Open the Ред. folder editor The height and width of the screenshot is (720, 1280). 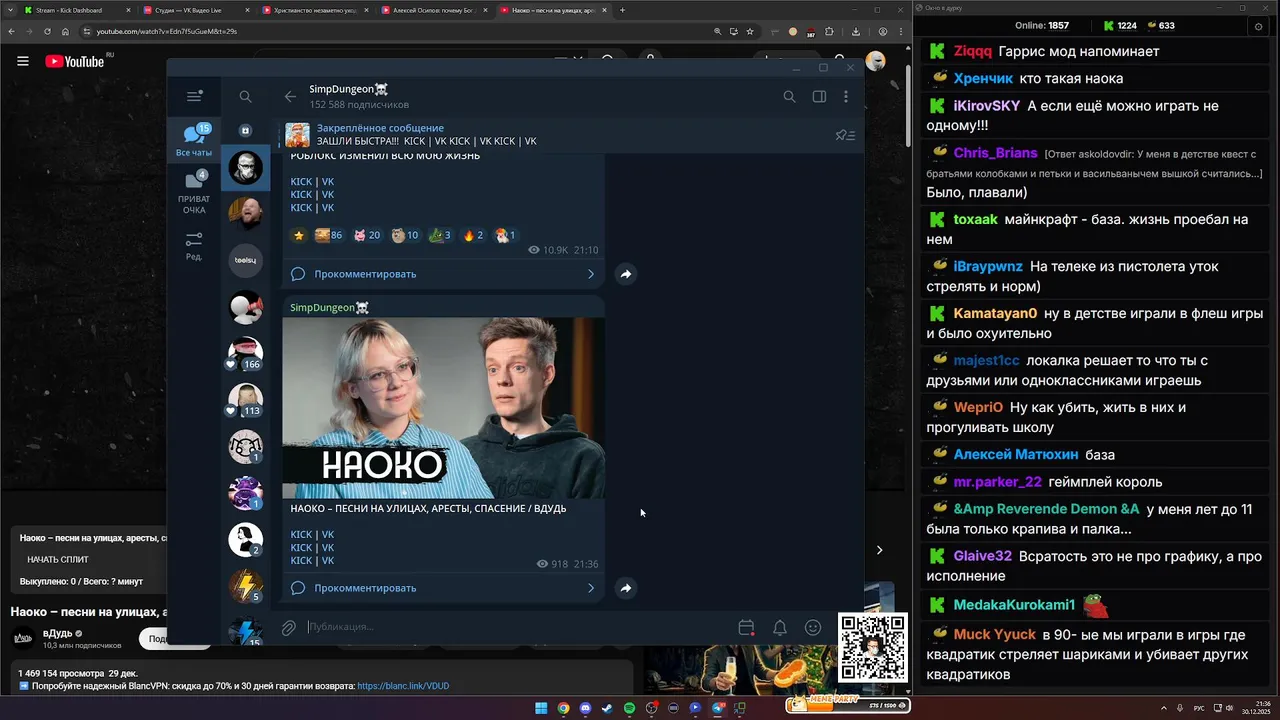click(x=194, y=246)
